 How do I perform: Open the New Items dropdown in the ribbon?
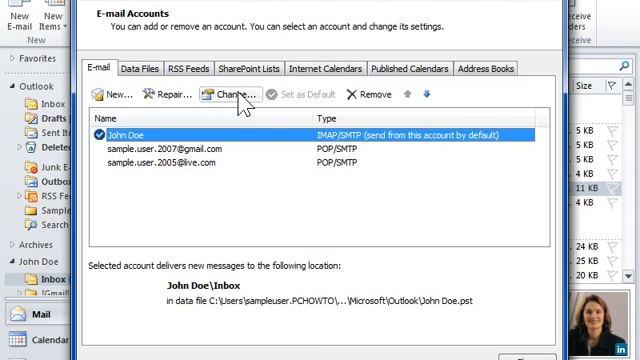click(53, 16)
